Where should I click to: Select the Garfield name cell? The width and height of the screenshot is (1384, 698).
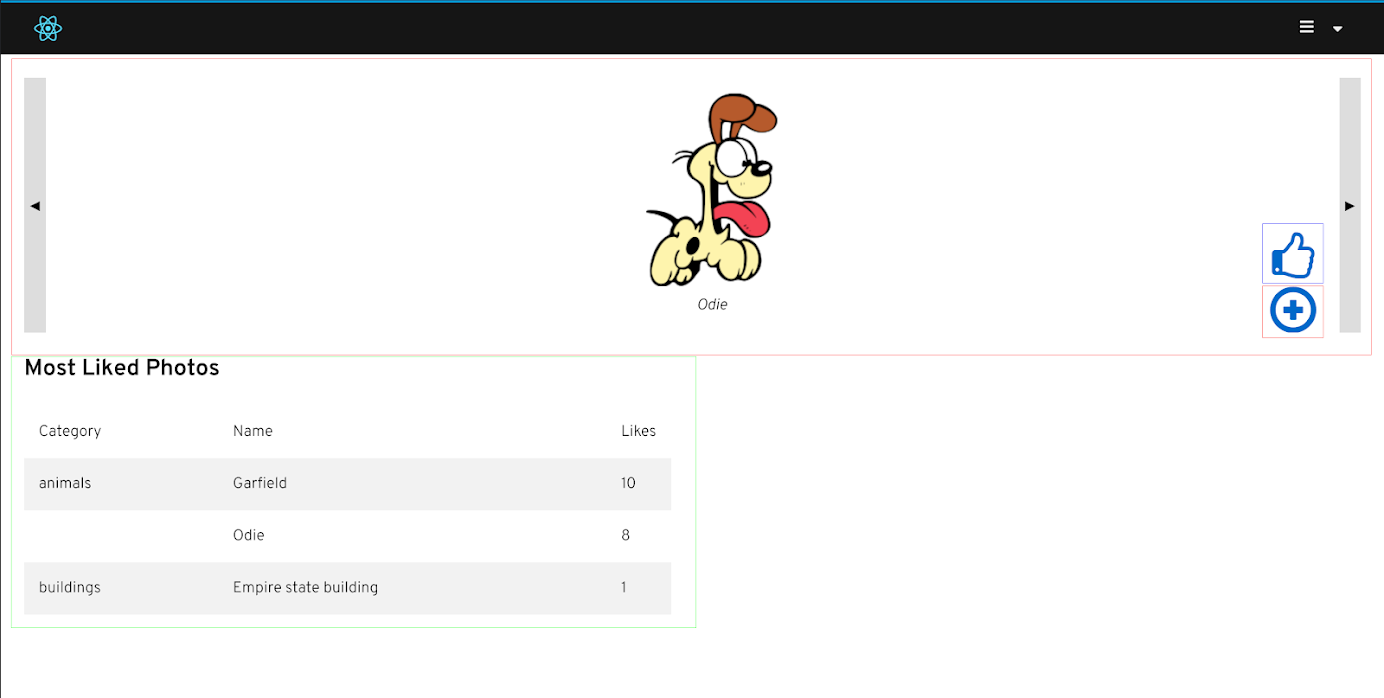coord(260,483)
